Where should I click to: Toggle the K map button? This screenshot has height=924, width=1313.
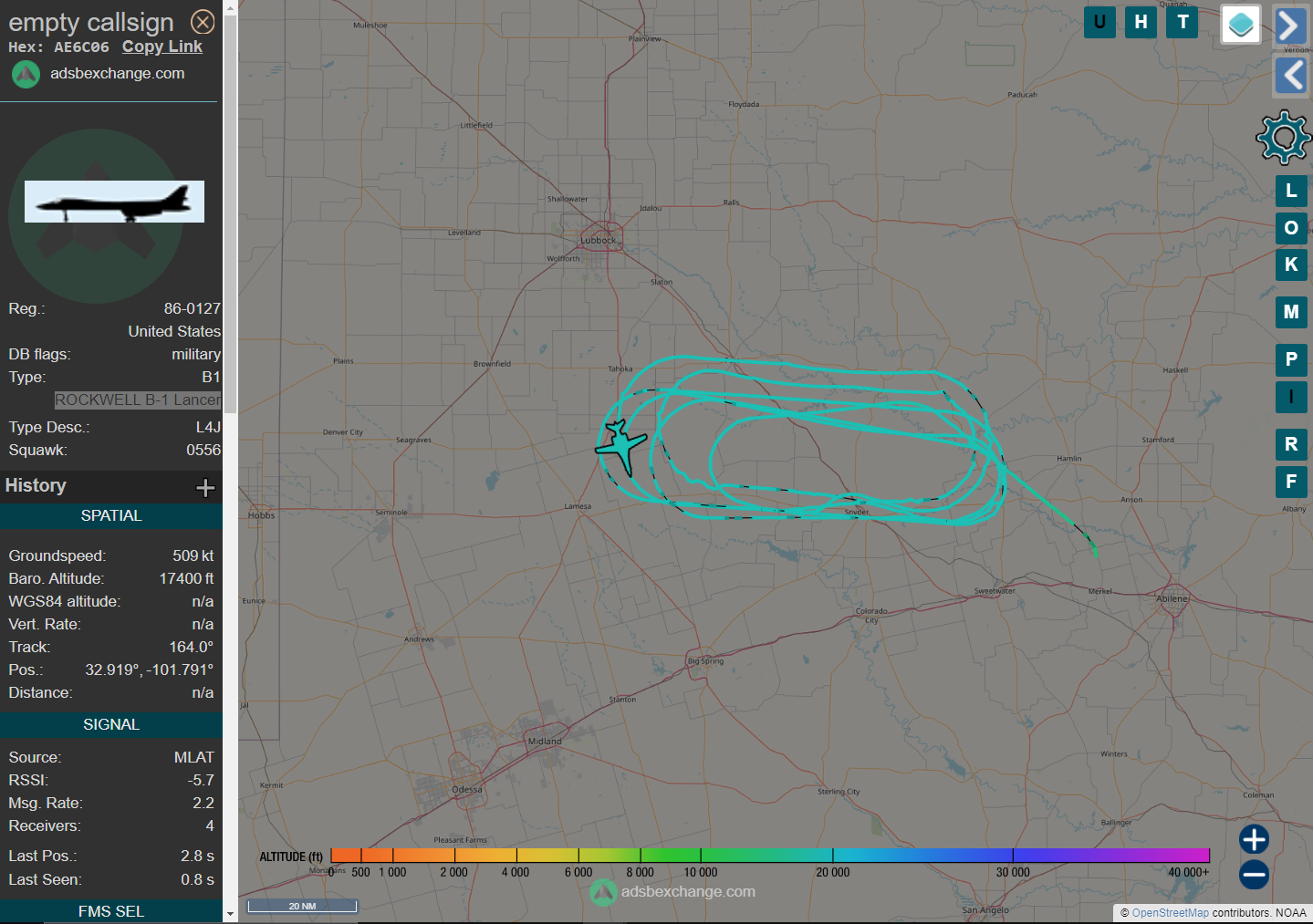tap(1291, 265)
